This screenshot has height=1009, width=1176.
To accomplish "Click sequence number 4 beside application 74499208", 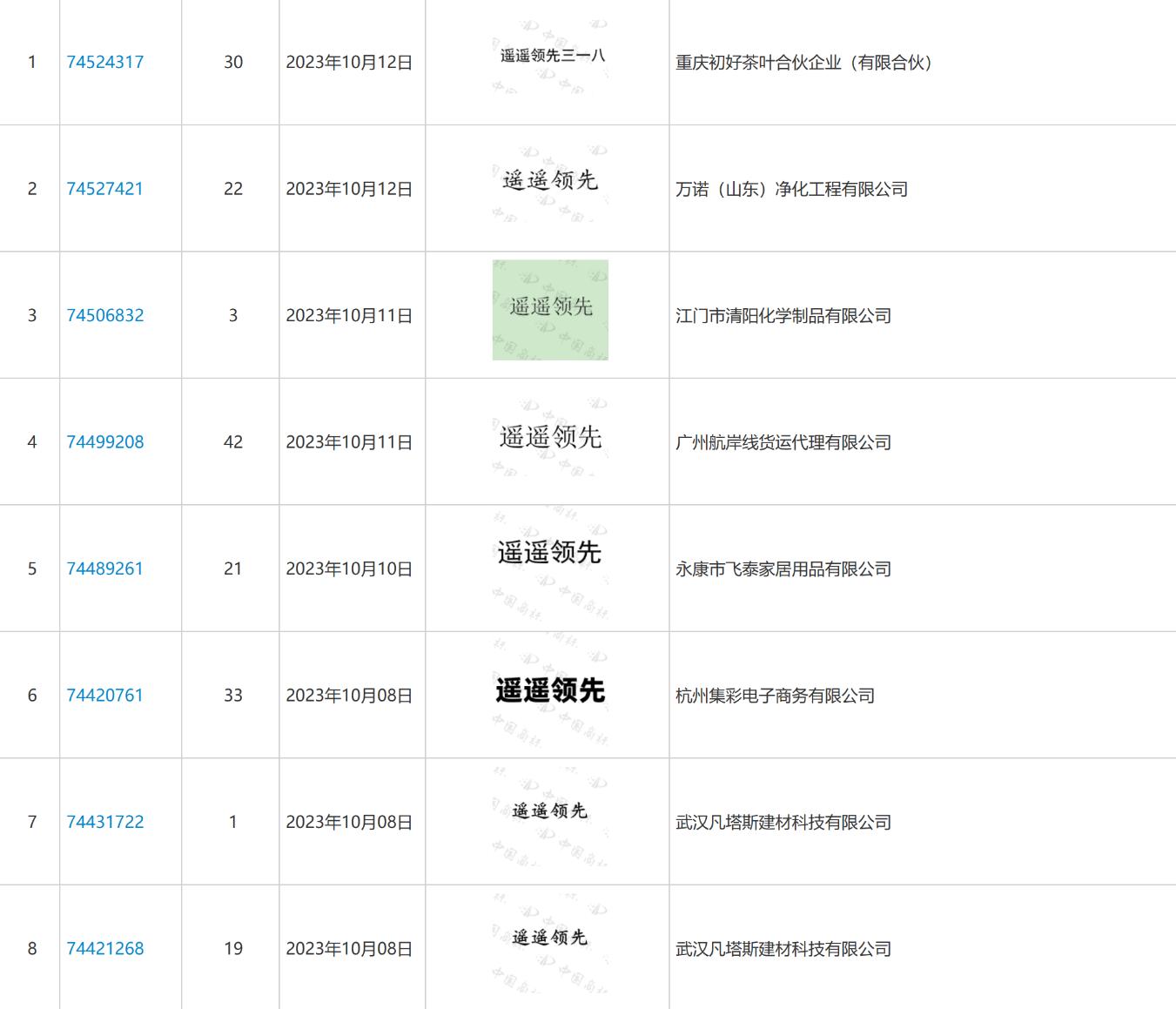I will tap(32, 441).
